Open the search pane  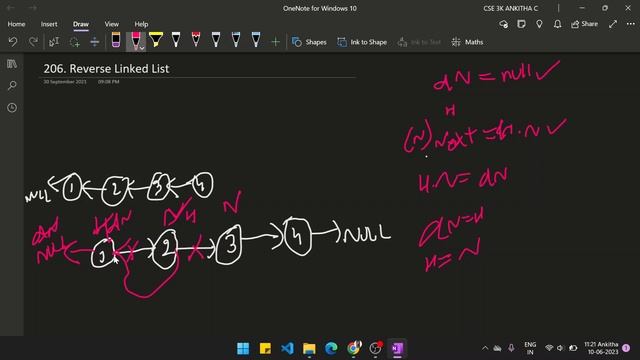click(x=12, y=85)
